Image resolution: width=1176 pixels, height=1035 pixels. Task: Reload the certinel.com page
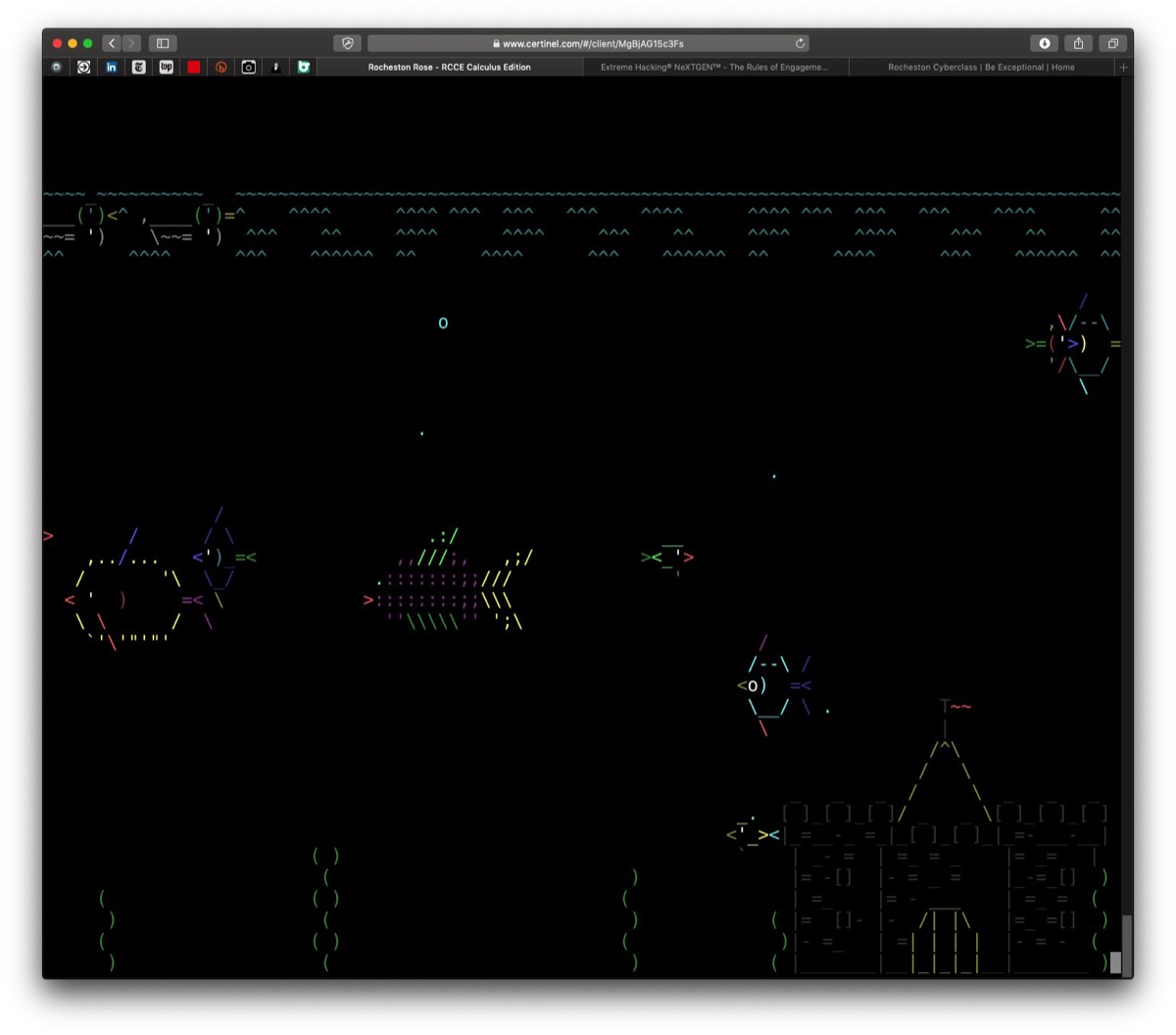[x=800, y=43]
